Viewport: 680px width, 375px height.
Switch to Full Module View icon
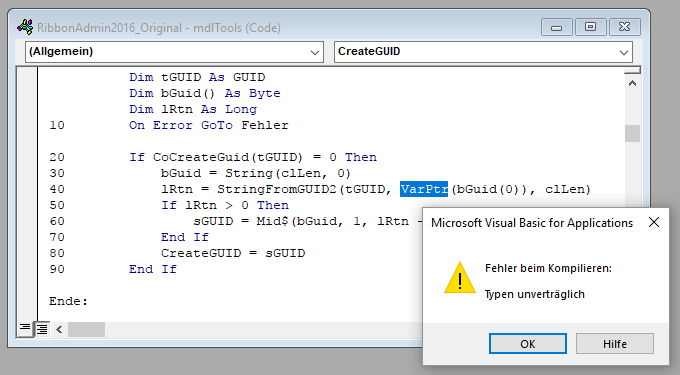pos(42,329)
